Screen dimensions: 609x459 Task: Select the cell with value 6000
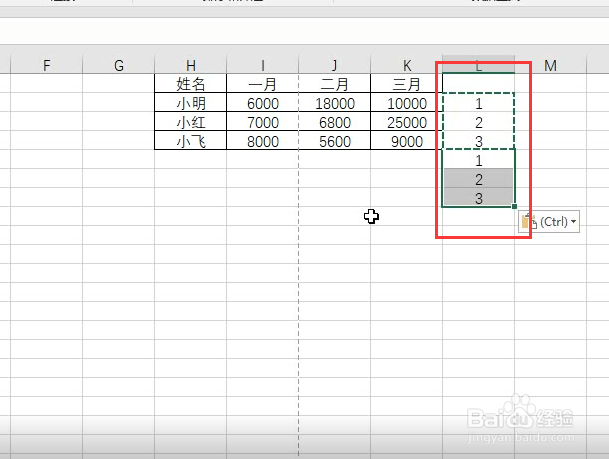click(263, 102)
